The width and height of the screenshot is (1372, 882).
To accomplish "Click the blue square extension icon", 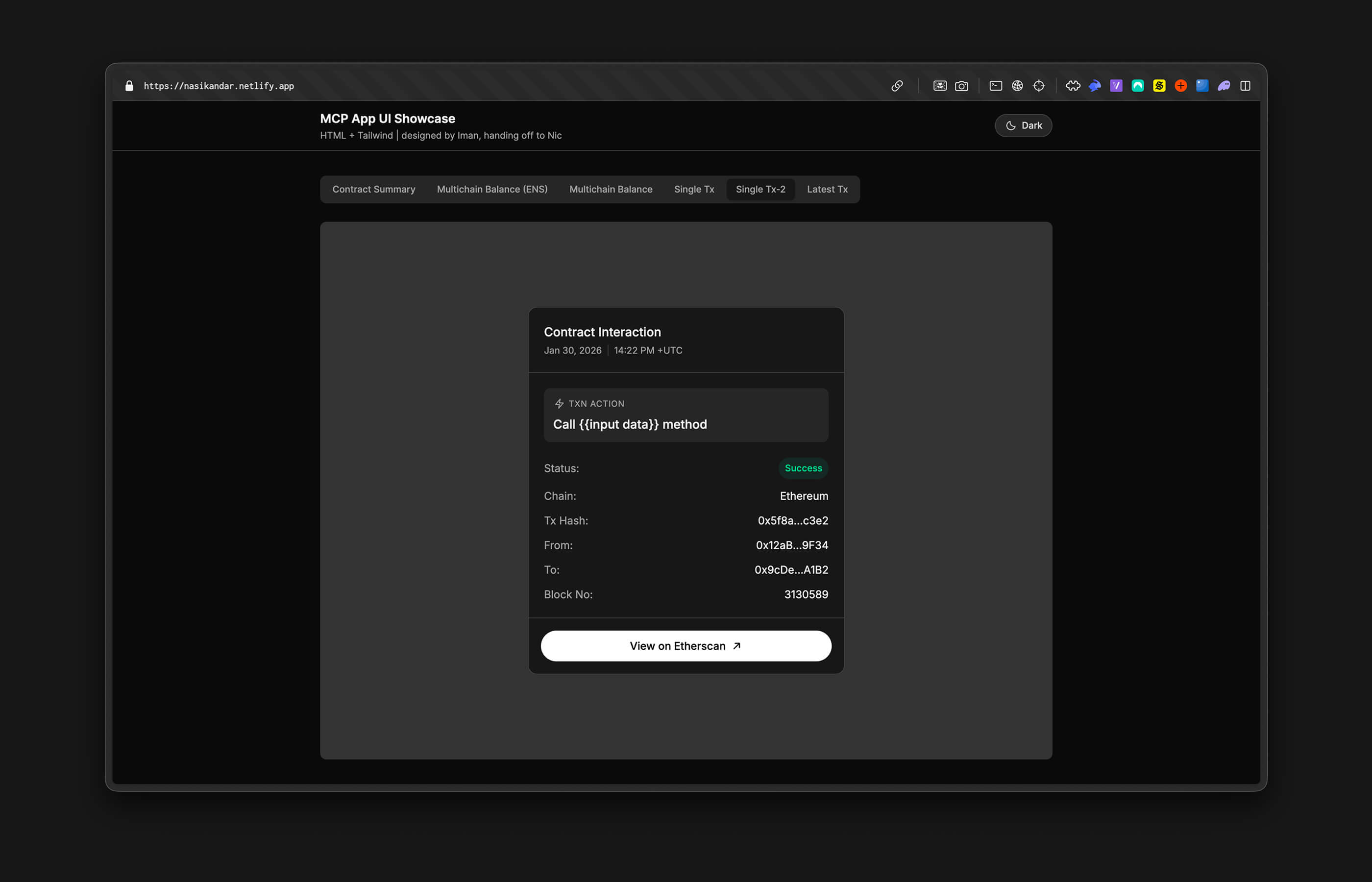I will pos(1202,86).
